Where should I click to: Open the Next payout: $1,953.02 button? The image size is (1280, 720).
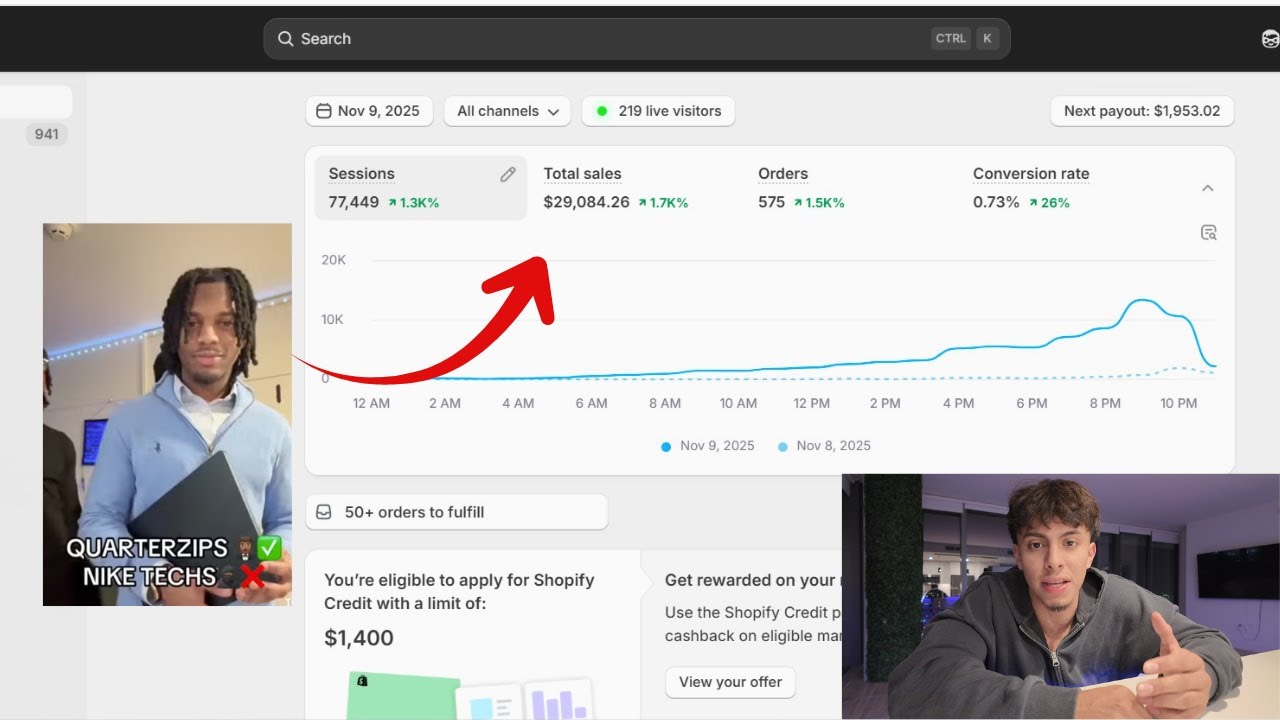click(1142, 111)
